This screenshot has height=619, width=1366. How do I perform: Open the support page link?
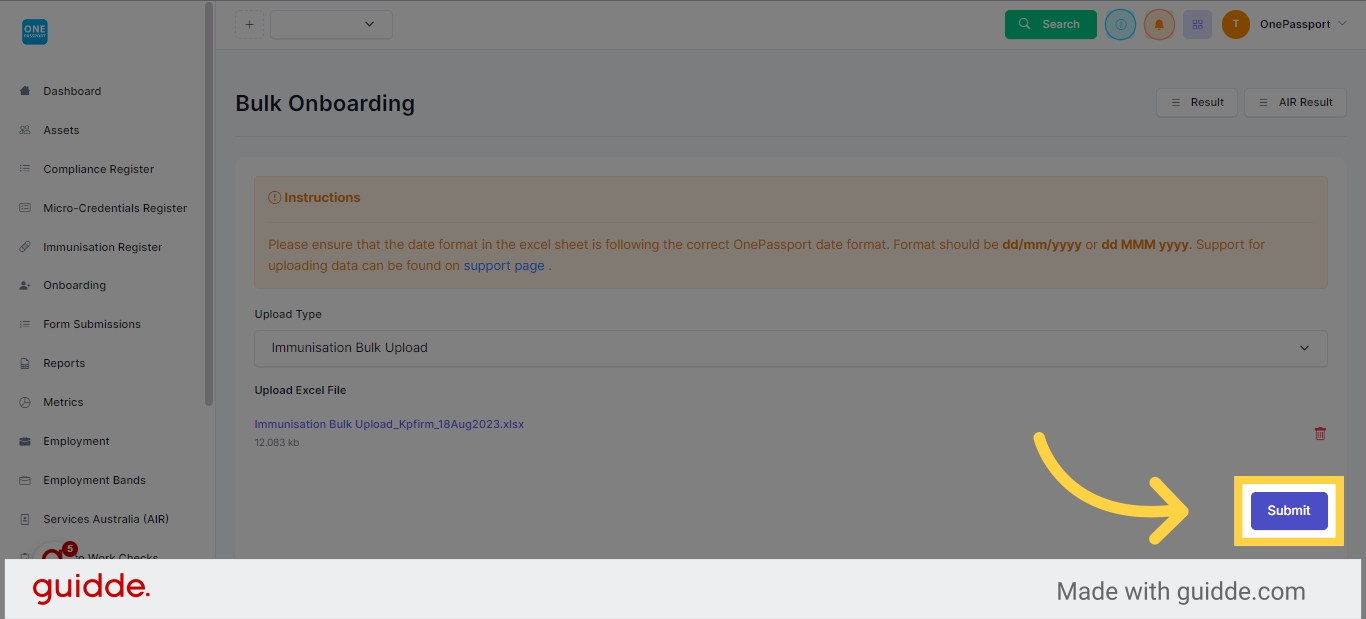click(x=504, y=266)
